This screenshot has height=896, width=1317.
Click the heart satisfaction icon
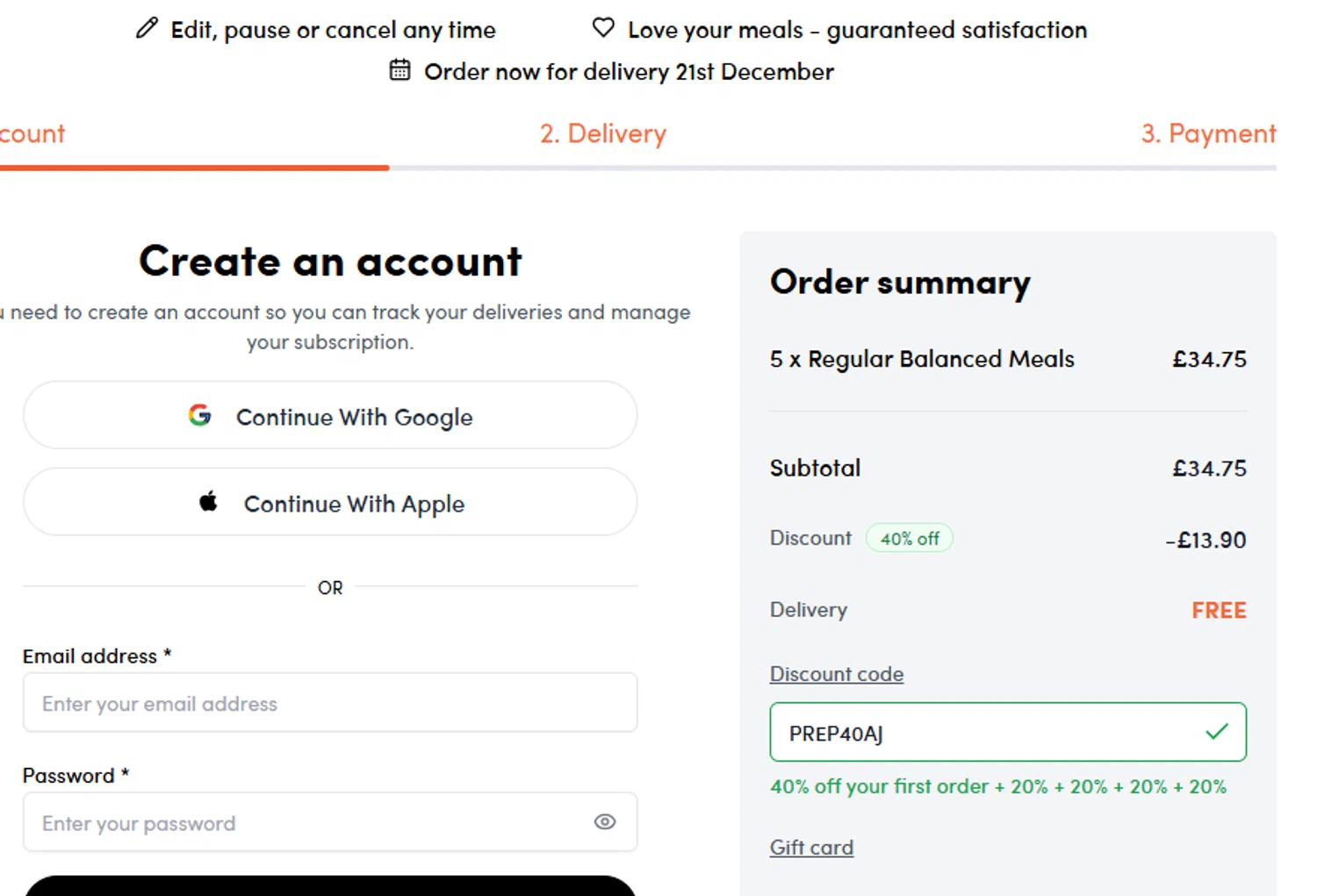603,28
